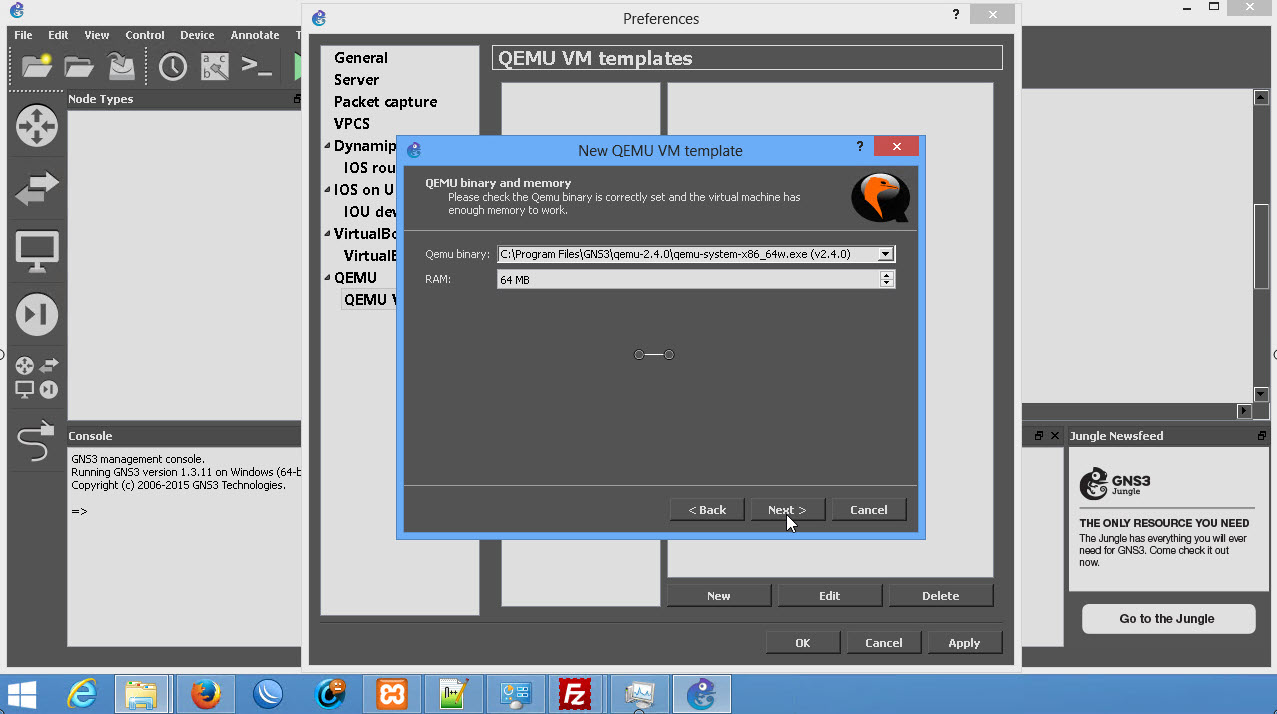Viewport: 1277px width, 714px height.
Task: Click the Edit button in QEMU VM templates
Action: click(x=830, y=596)
